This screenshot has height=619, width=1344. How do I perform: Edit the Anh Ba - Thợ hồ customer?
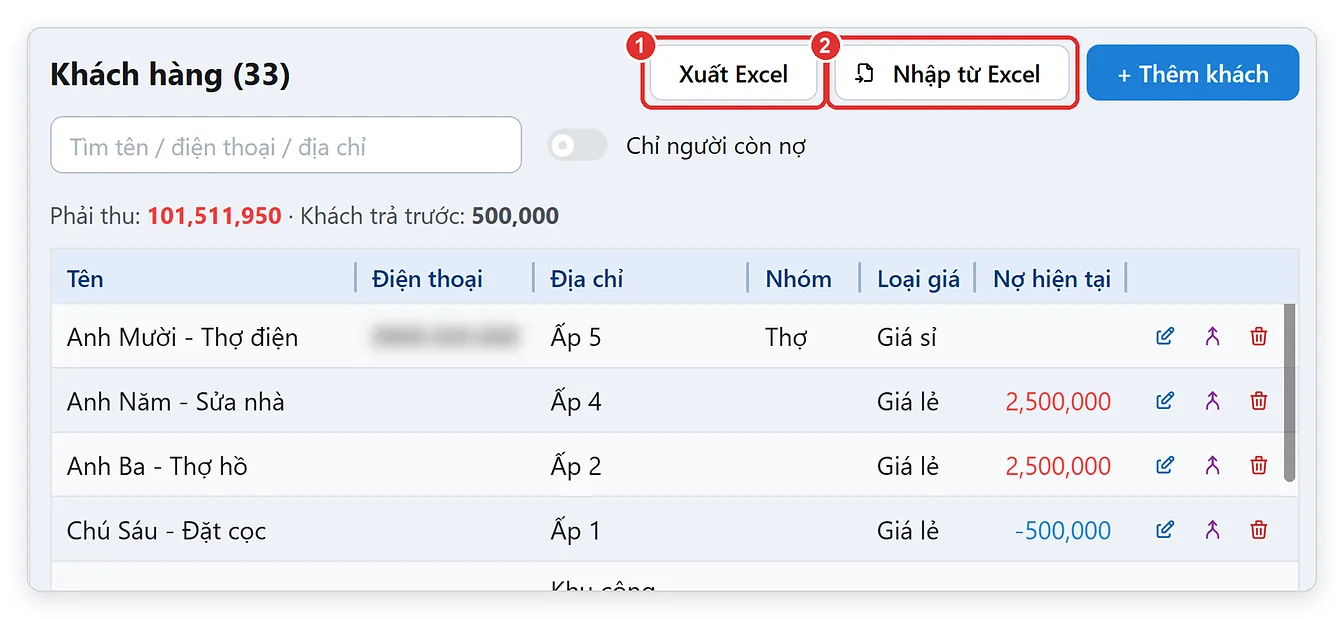(x=1165, y=465)
